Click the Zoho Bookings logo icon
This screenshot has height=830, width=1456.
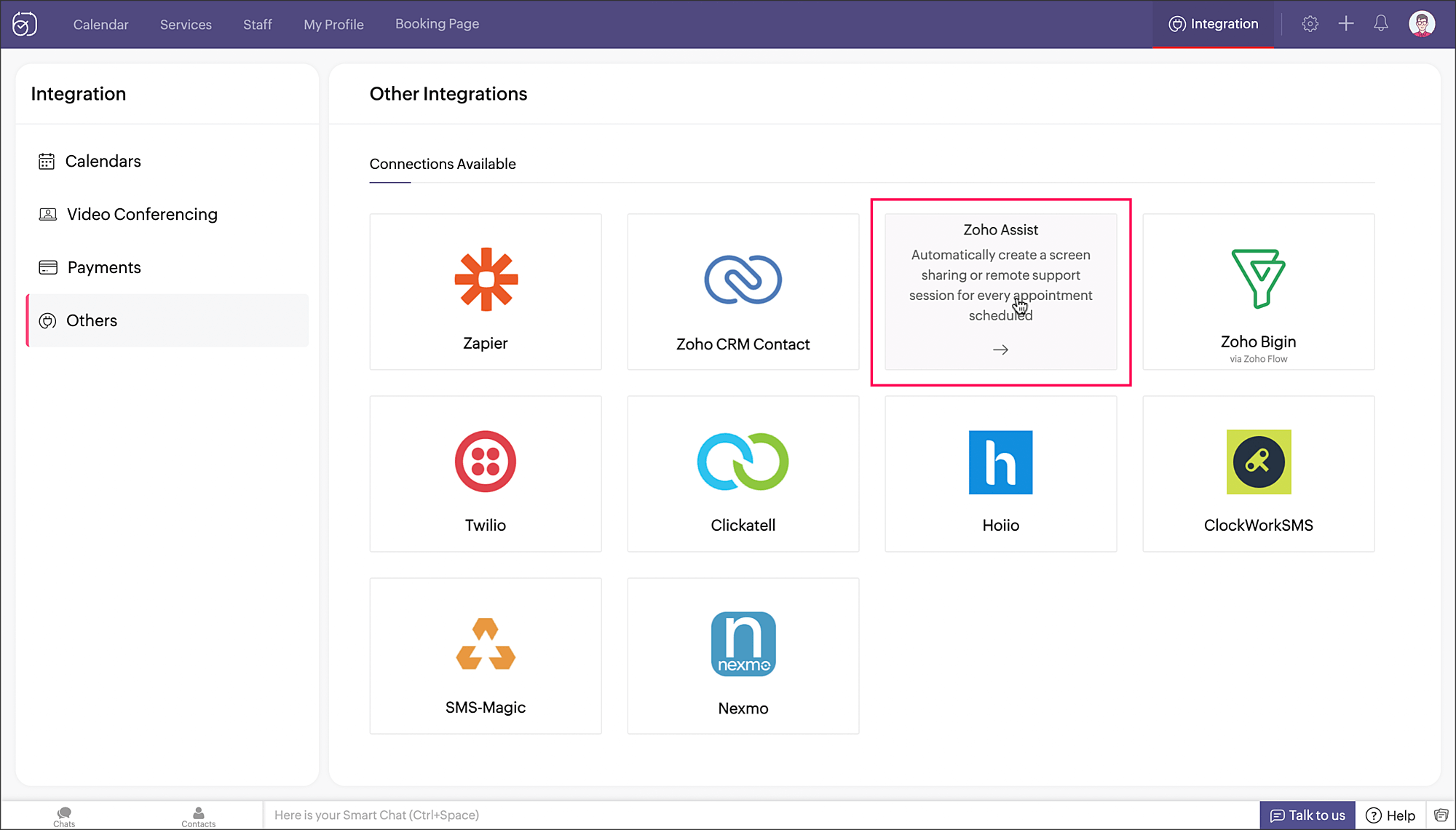24,24
